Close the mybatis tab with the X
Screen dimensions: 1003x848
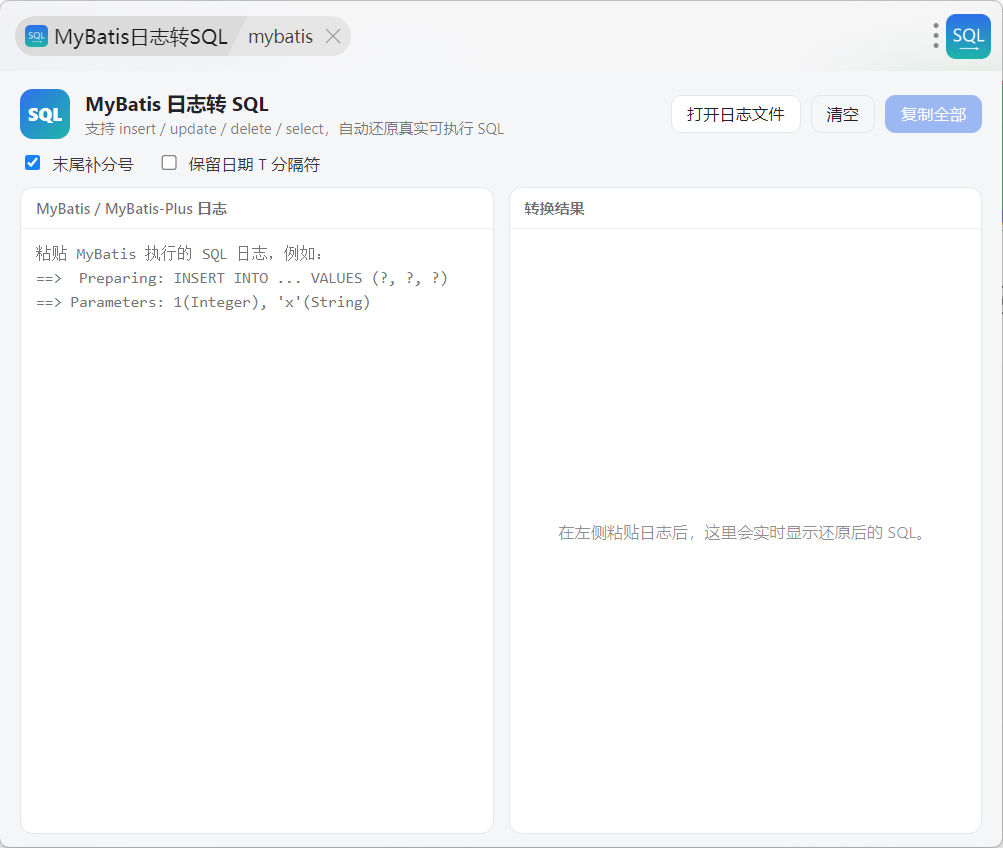pos(333,36)
